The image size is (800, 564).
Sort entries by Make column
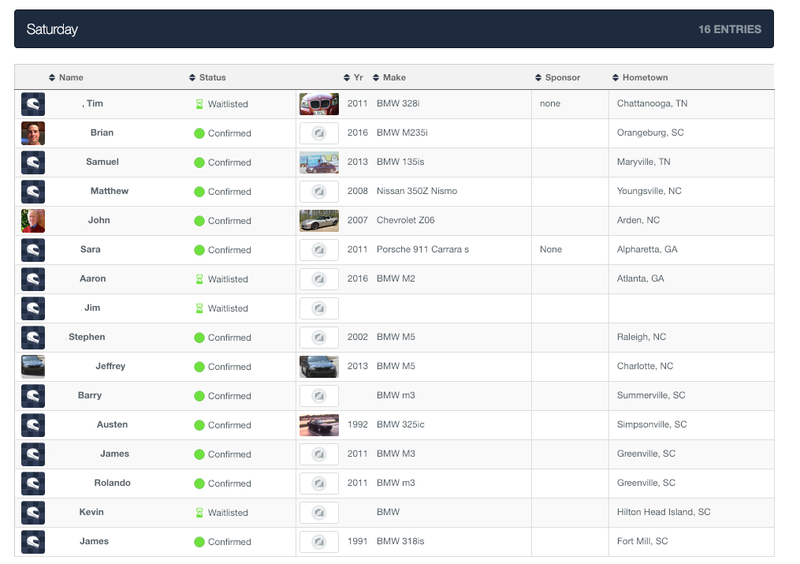tap(389, 78)
